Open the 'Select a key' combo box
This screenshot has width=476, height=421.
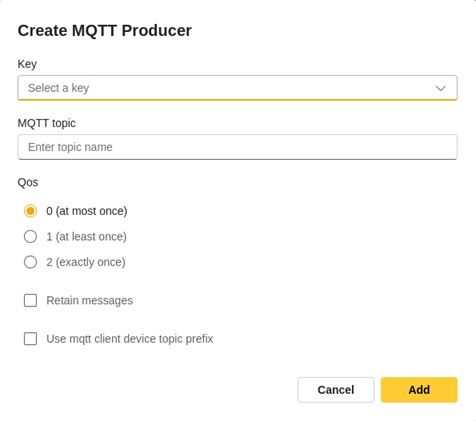point(237,88)
